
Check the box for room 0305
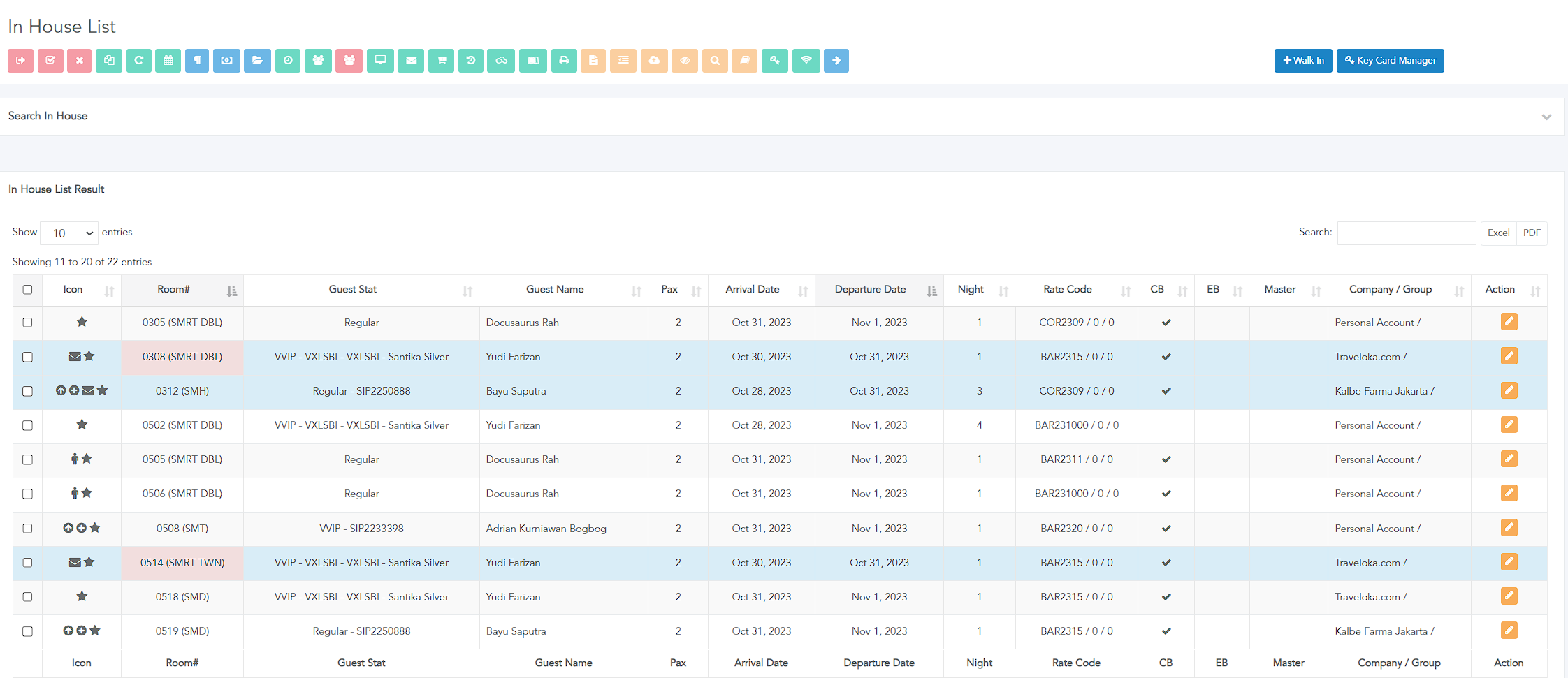click(27, 323)
